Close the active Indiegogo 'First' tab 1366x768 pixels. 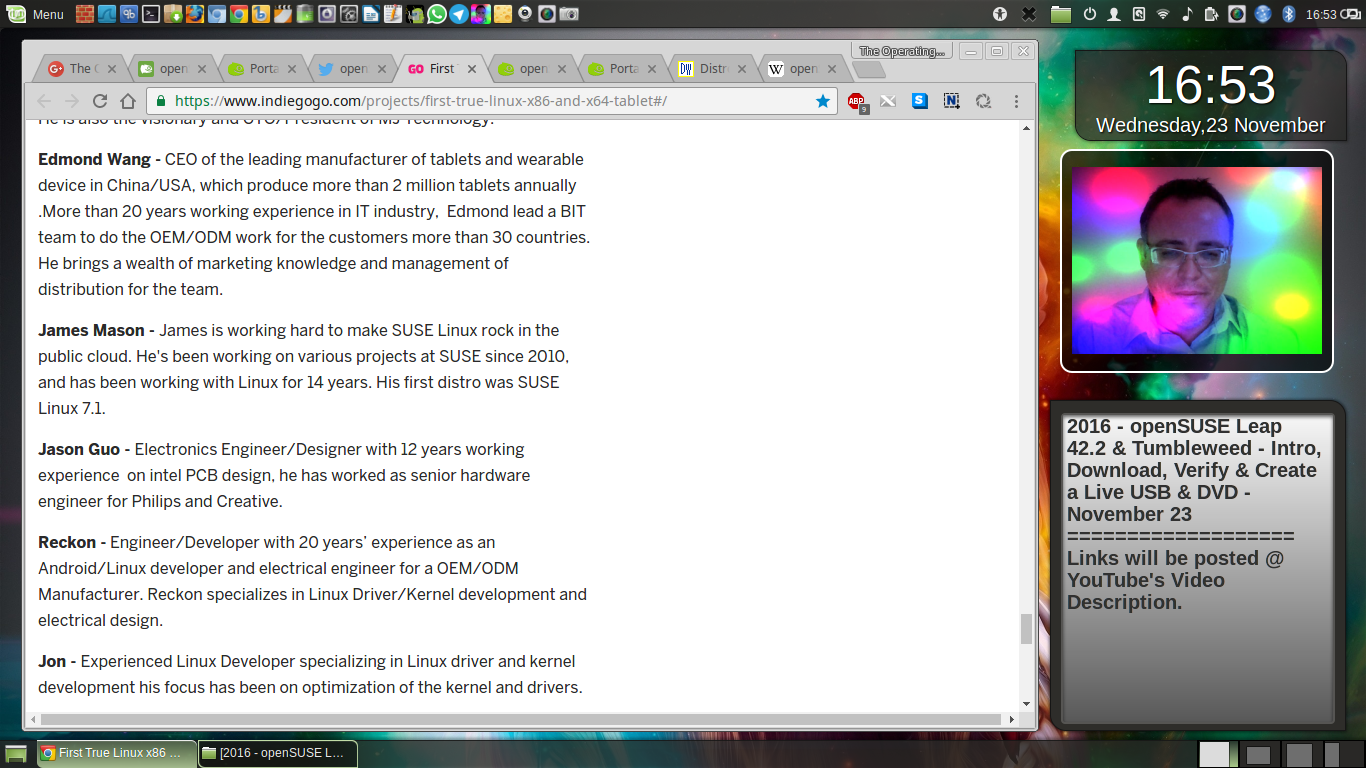(x=473, y=69)
